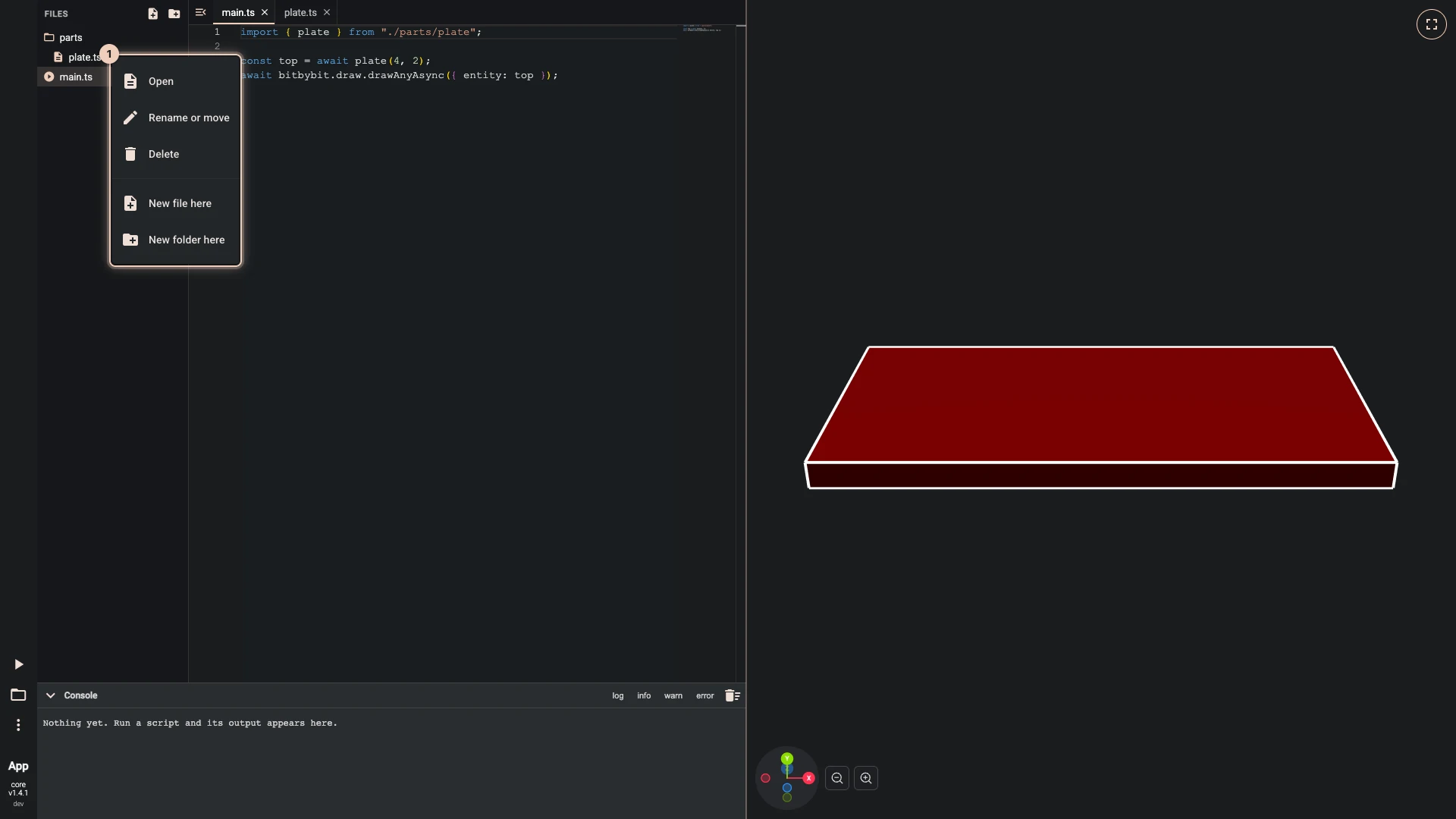Toggle the info console filter
Image resolution: width=1456 pixels, height=819 pixels.
coord(644,695)
